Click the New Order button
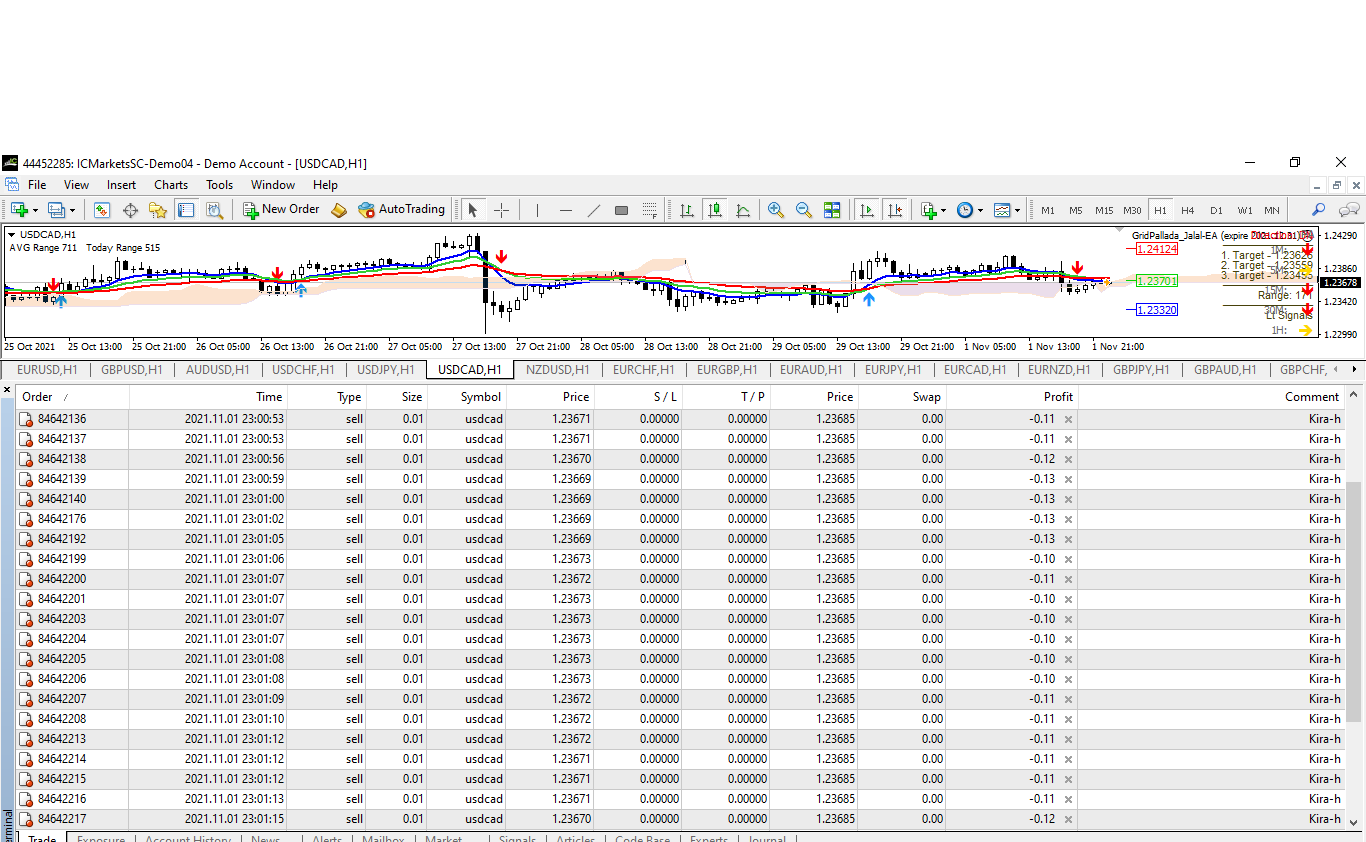 point(281,210)
